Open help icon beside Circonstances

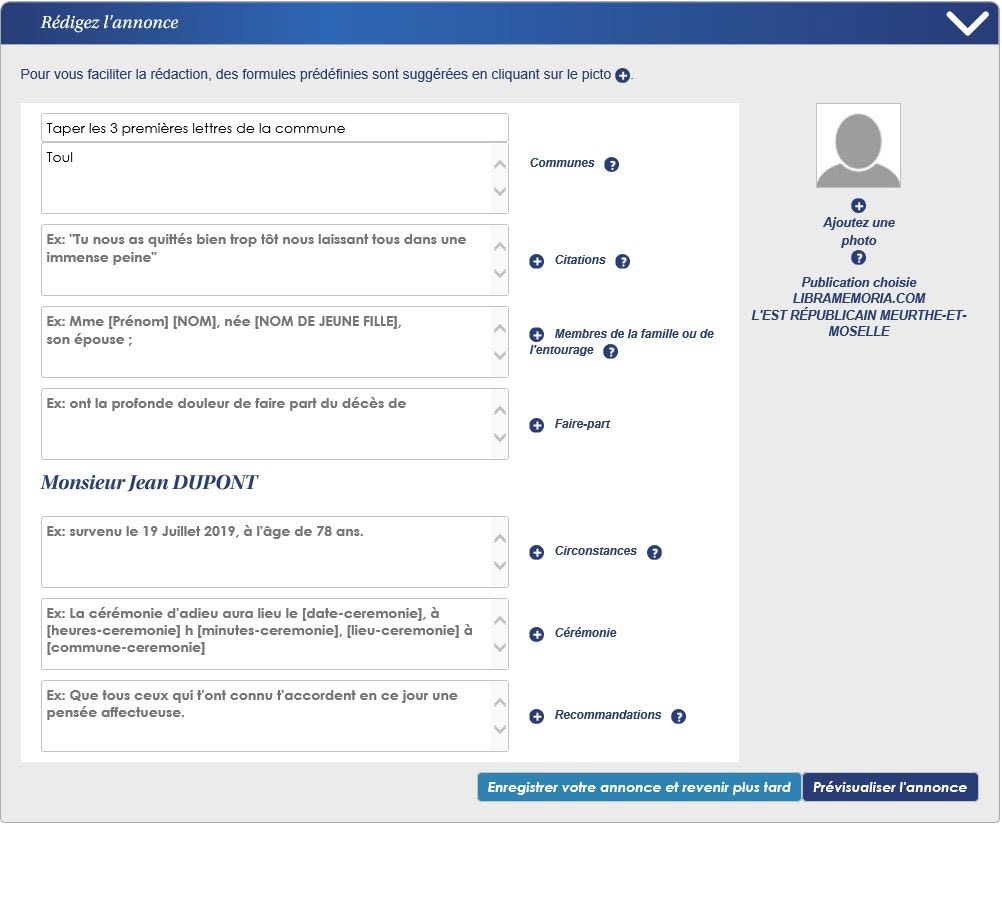click(x=654, y=553)
